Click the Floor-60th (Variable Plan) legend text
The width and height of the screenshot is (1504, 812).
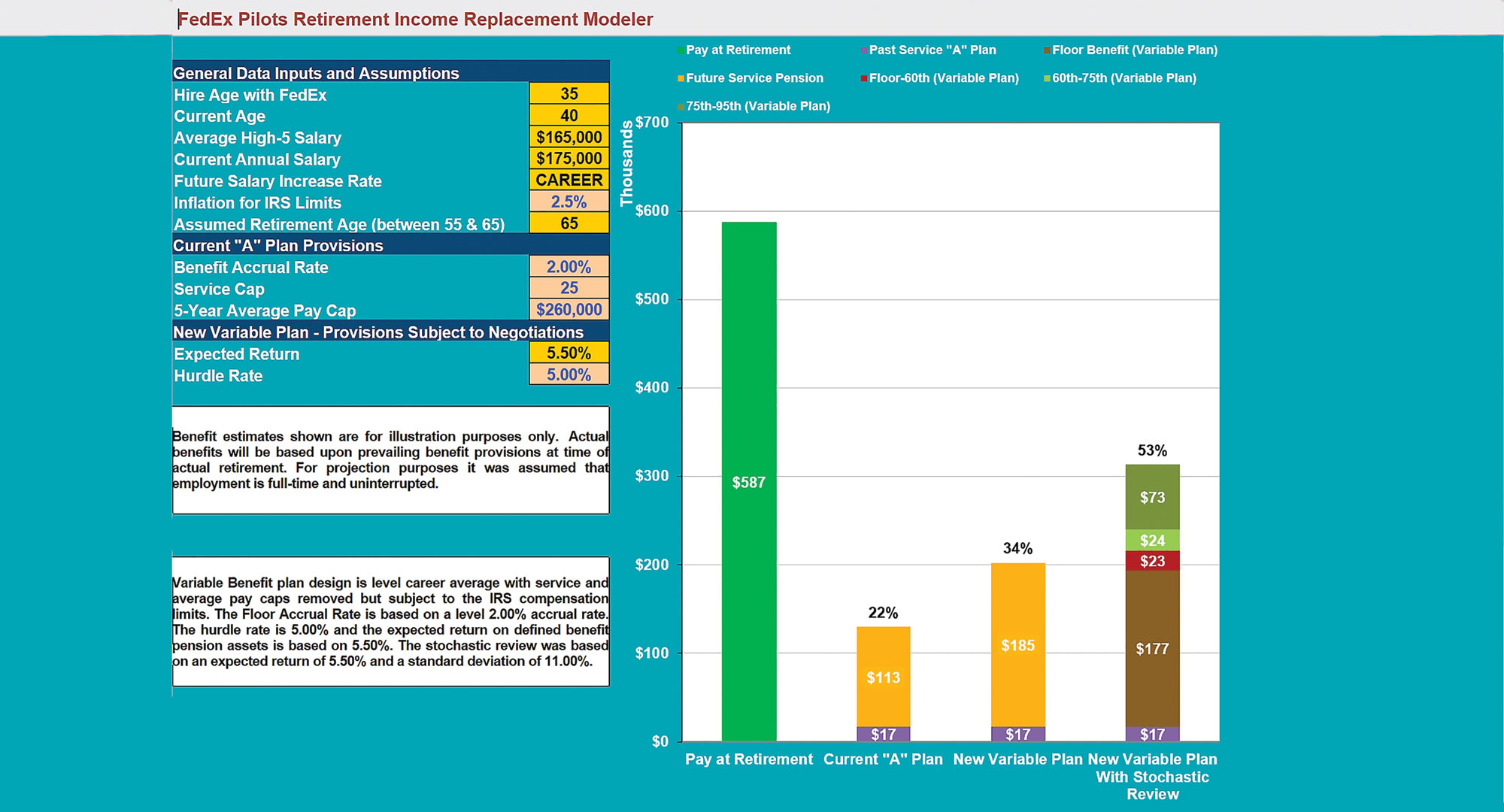tap(944, 78)
